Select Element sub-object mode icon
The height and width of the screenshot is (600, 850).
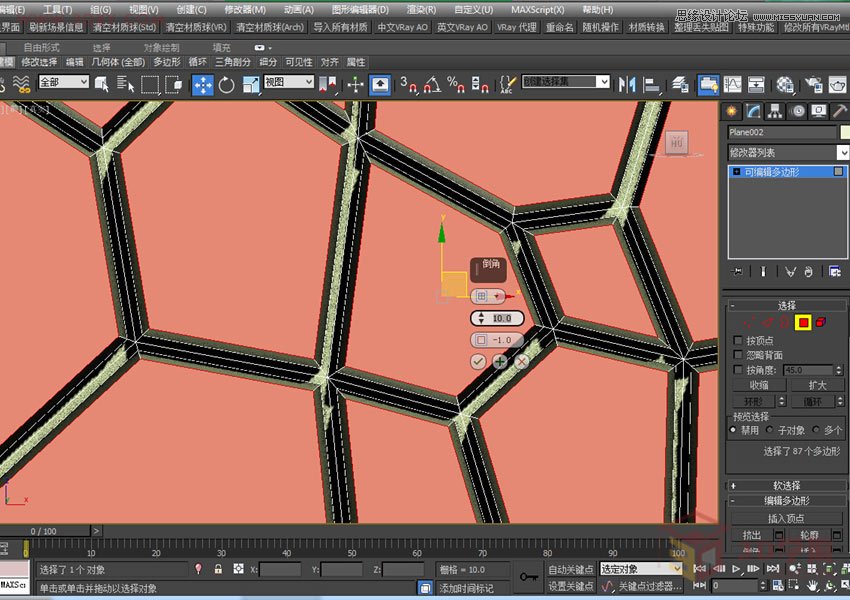pos(820,322)
